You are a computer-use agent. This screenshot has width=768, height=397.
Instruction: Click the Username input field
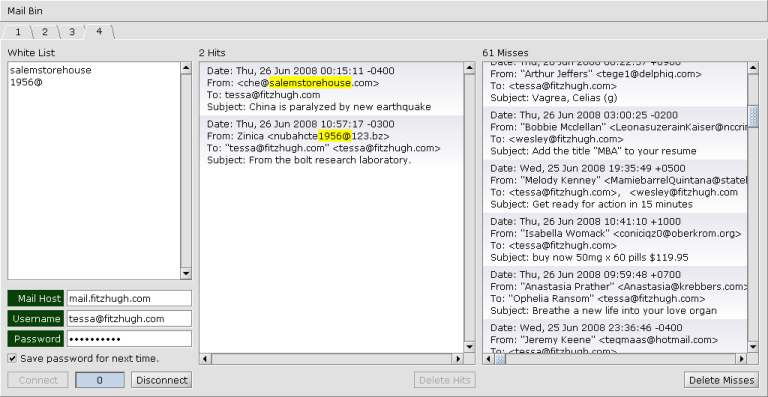pos(129,319)
